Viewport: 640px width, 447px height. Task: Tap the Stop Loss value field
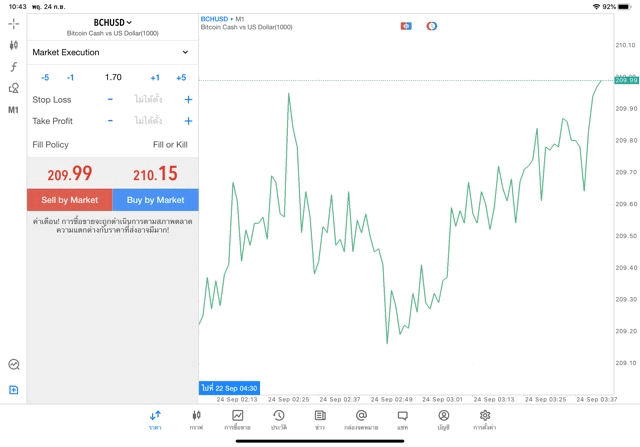(x=149, y=99)
